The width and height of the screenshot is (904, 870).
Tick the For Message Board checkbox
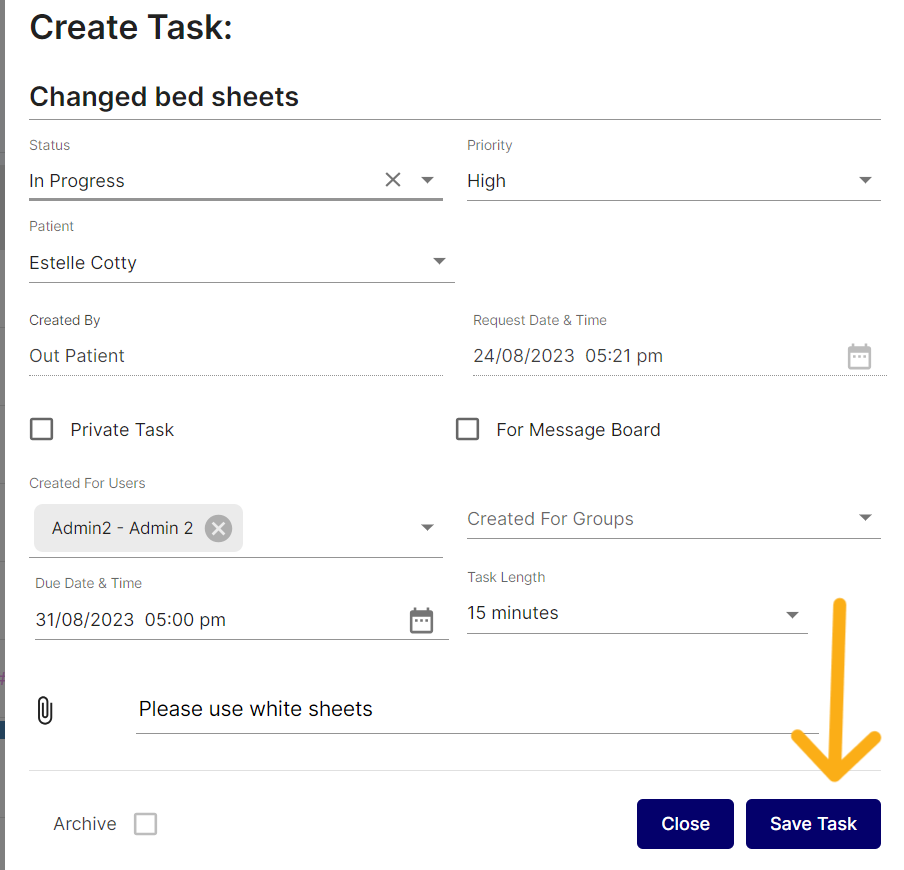pyautogui.click(x=467, y=430)
